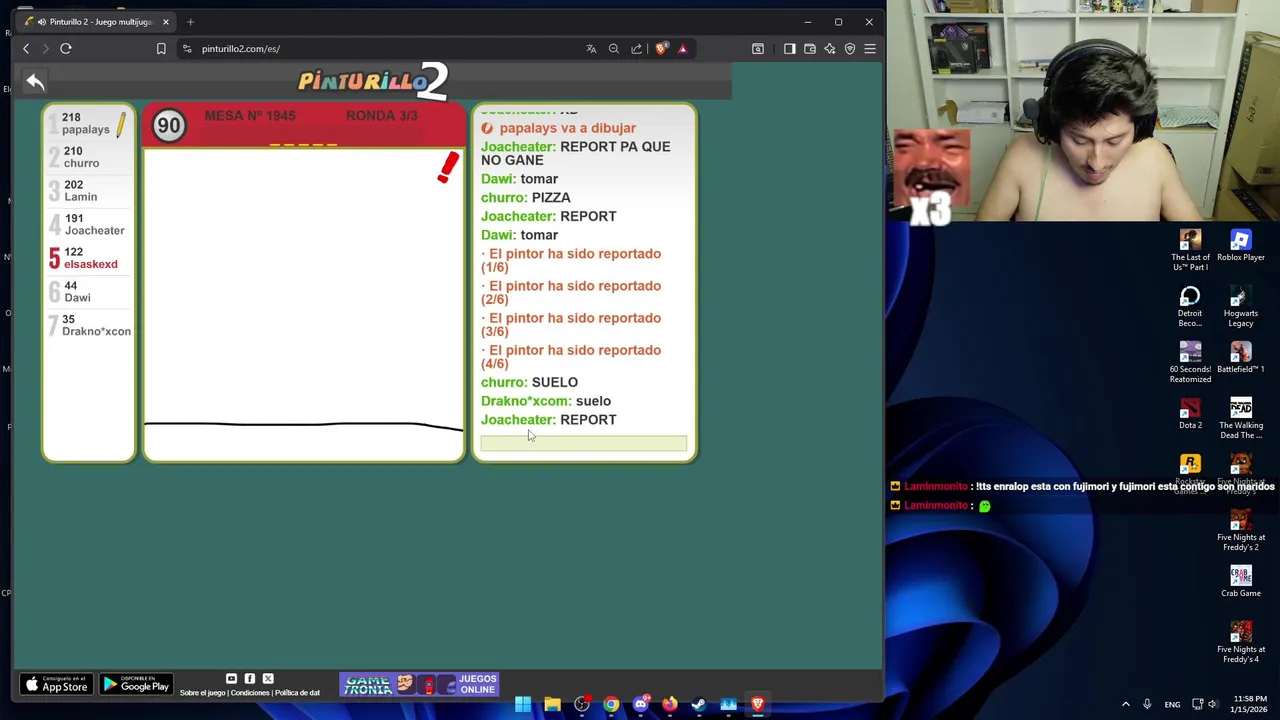
Task: Open the Windows Start menu
Action: pos(523,704)
